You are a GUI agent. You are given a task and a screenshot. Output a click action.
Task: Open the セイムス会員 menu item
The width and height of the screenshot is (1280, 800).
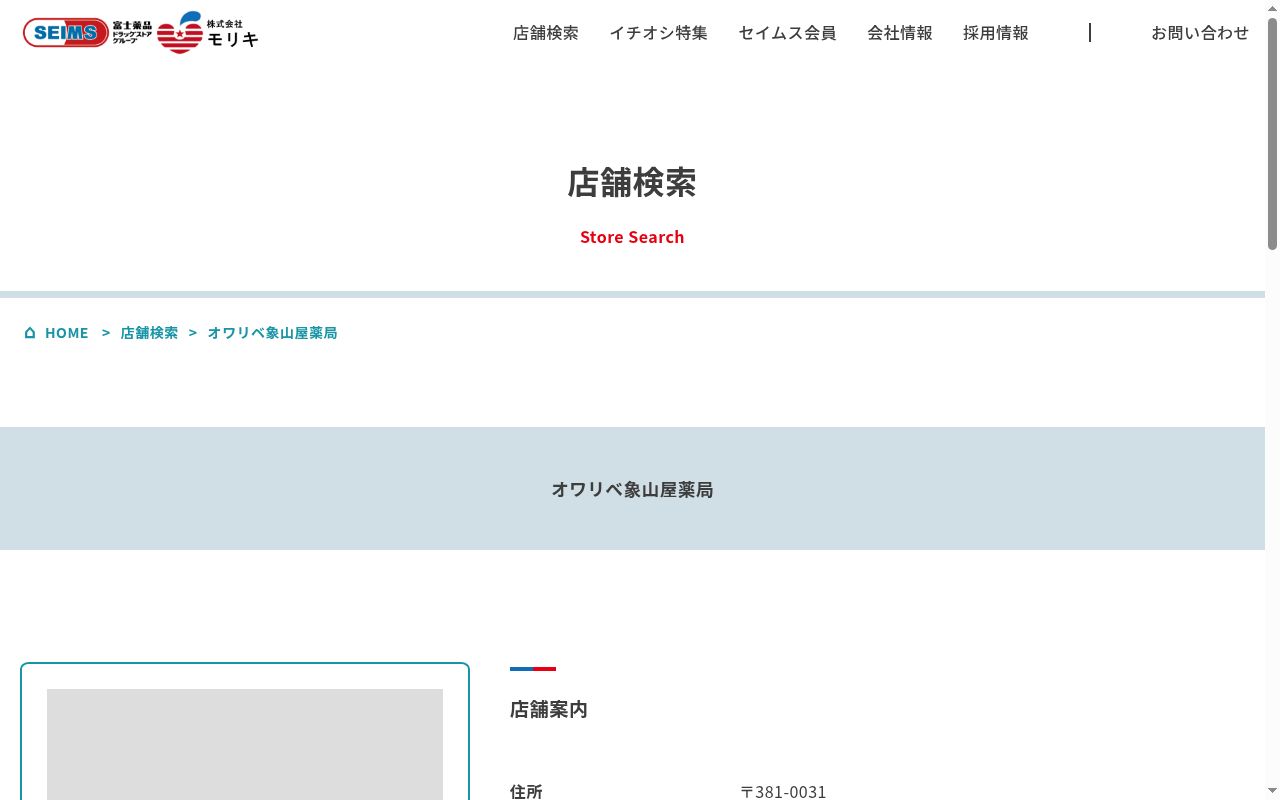click(x=788, y=33)
